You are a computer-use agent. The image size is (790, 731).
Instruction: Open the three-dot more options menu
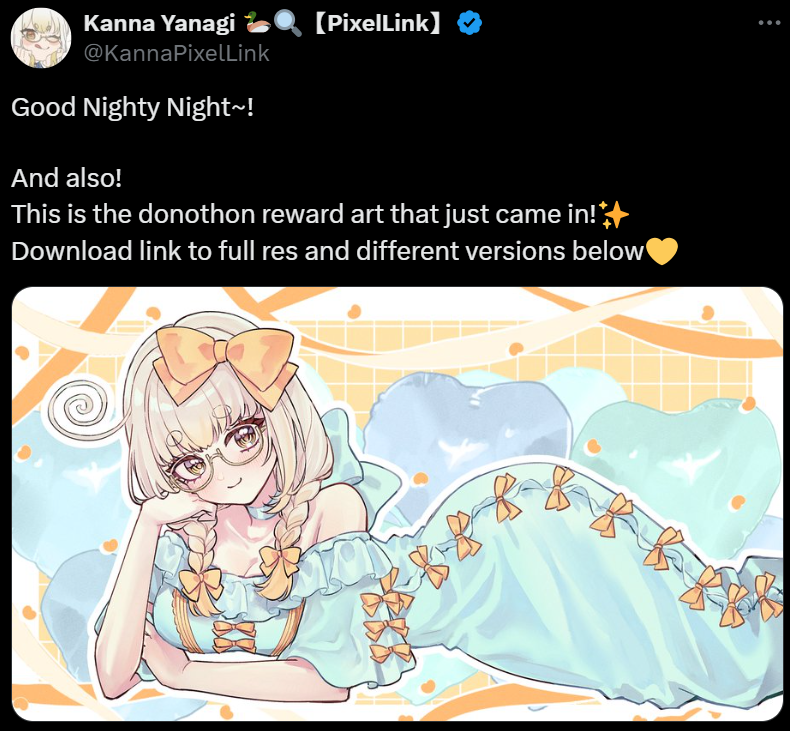tap(769, 23)
